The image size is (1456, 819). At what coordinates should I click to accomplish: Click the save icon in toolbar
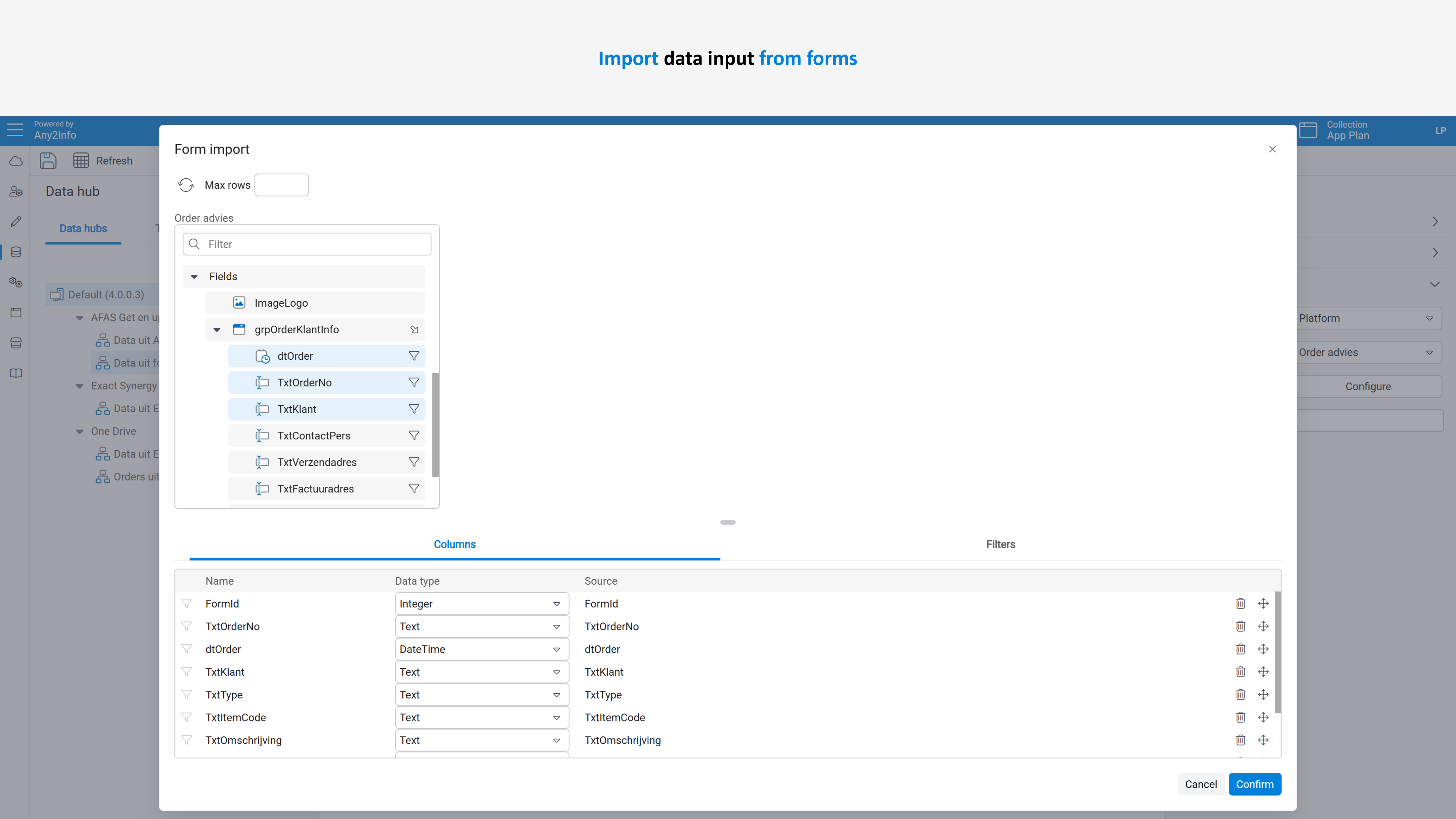pyautogui.click(x=48, y=160)
